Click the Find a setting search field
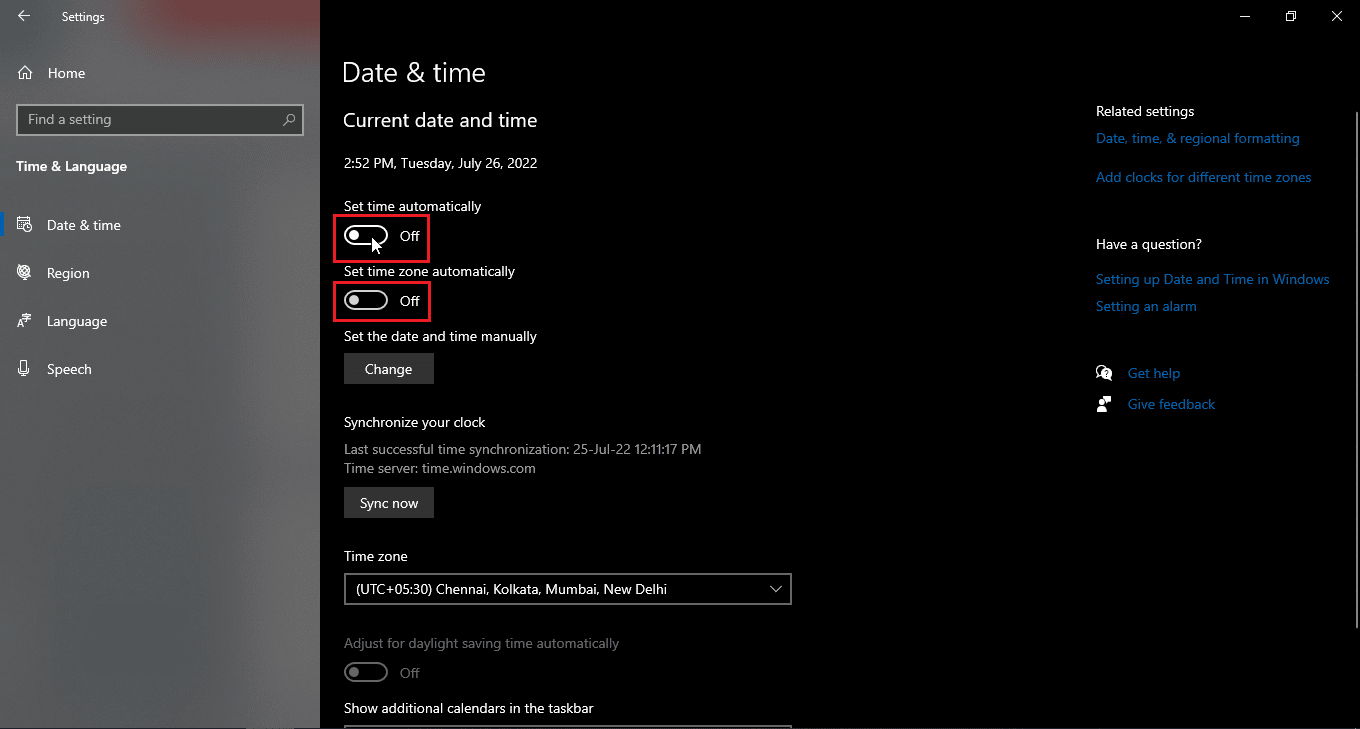Viewport: 1360px width, 729px height. point(160,119)
